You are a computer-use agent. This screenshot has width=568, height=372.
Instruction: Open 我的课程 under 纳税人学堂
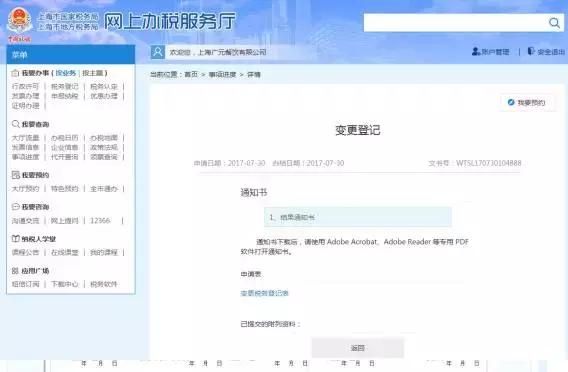pos(104,252)
